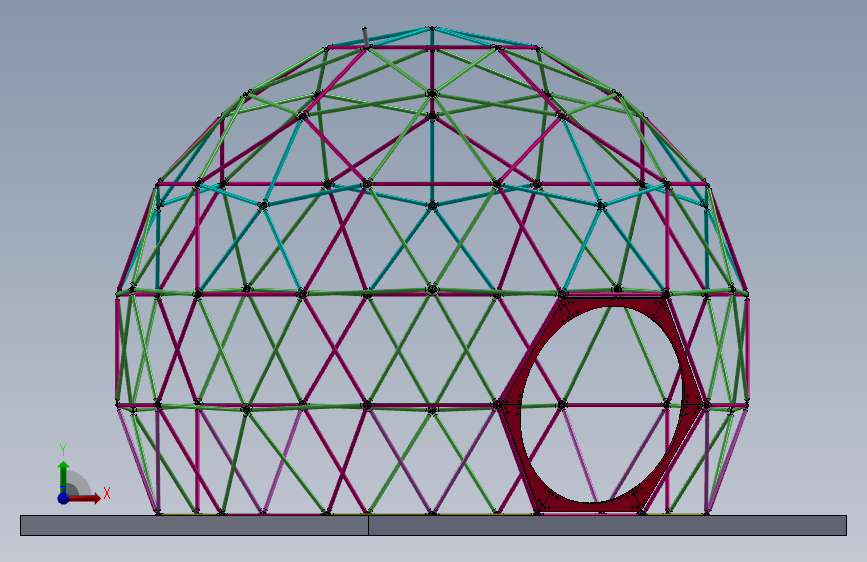Select the right gray base plate section
The height and width of the screenshot is (562, 867).
[607, 525]
